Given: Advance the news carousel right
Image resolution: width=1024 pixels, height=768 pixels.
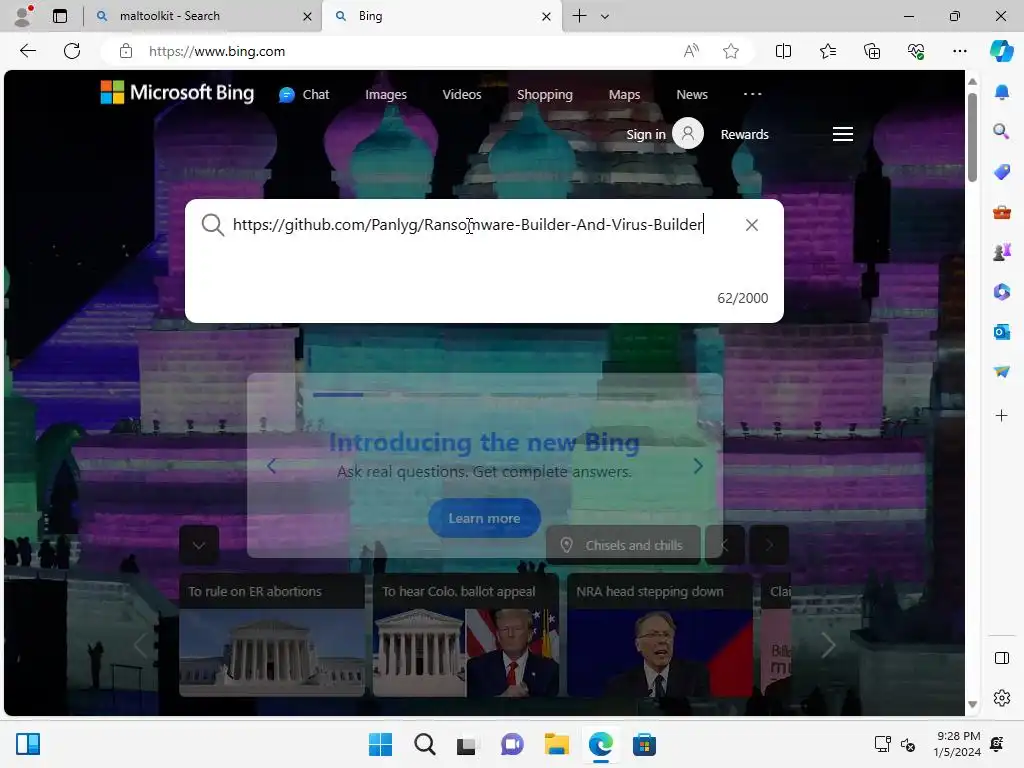Looking at the screenshot, I should [827, 645].
